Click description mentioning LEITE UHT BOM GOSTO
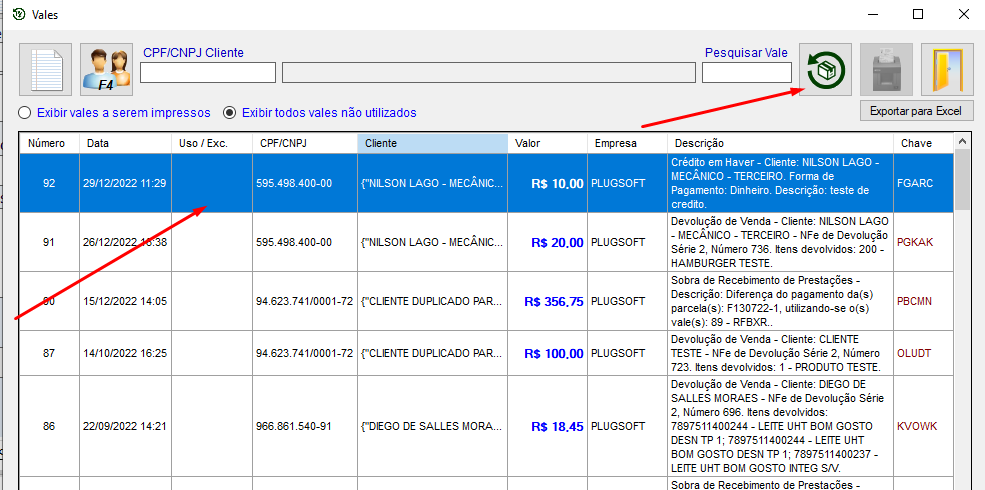 point(780,427)
